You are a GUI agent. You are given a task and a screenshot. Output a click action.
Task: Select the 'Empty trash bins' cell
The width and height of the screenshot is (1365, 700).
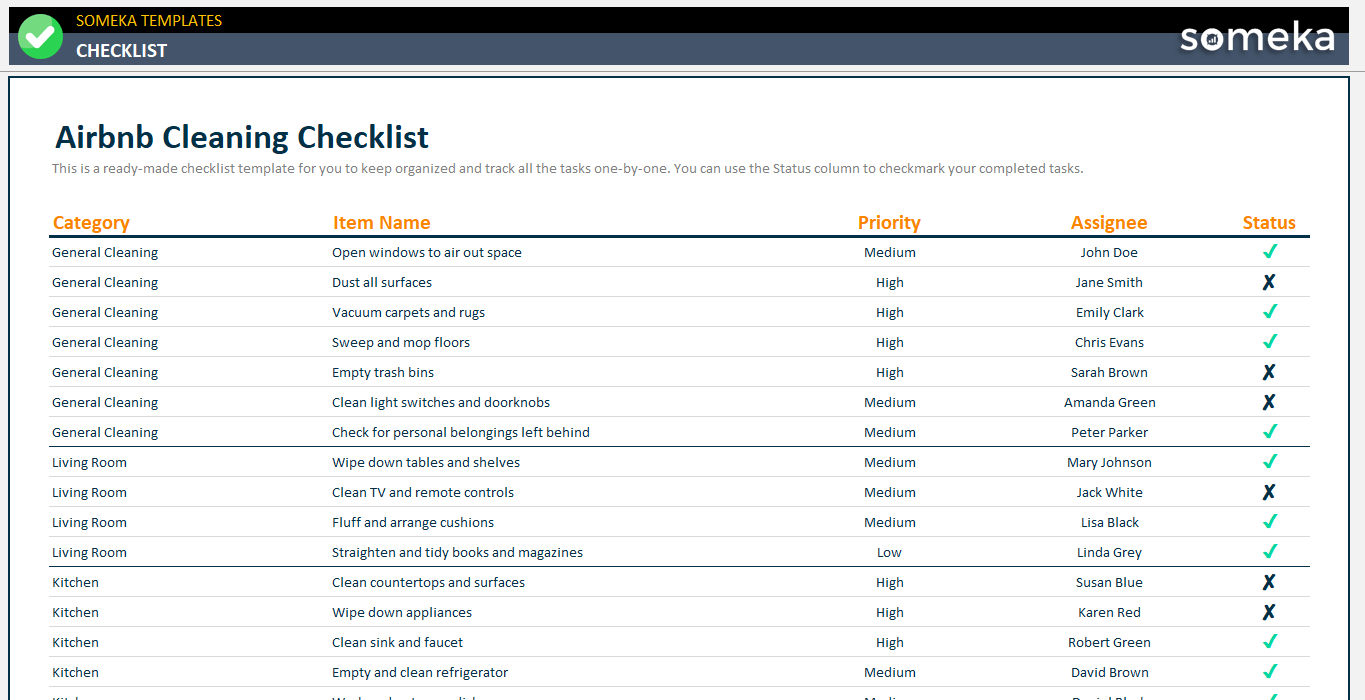[x=383, y=373]
